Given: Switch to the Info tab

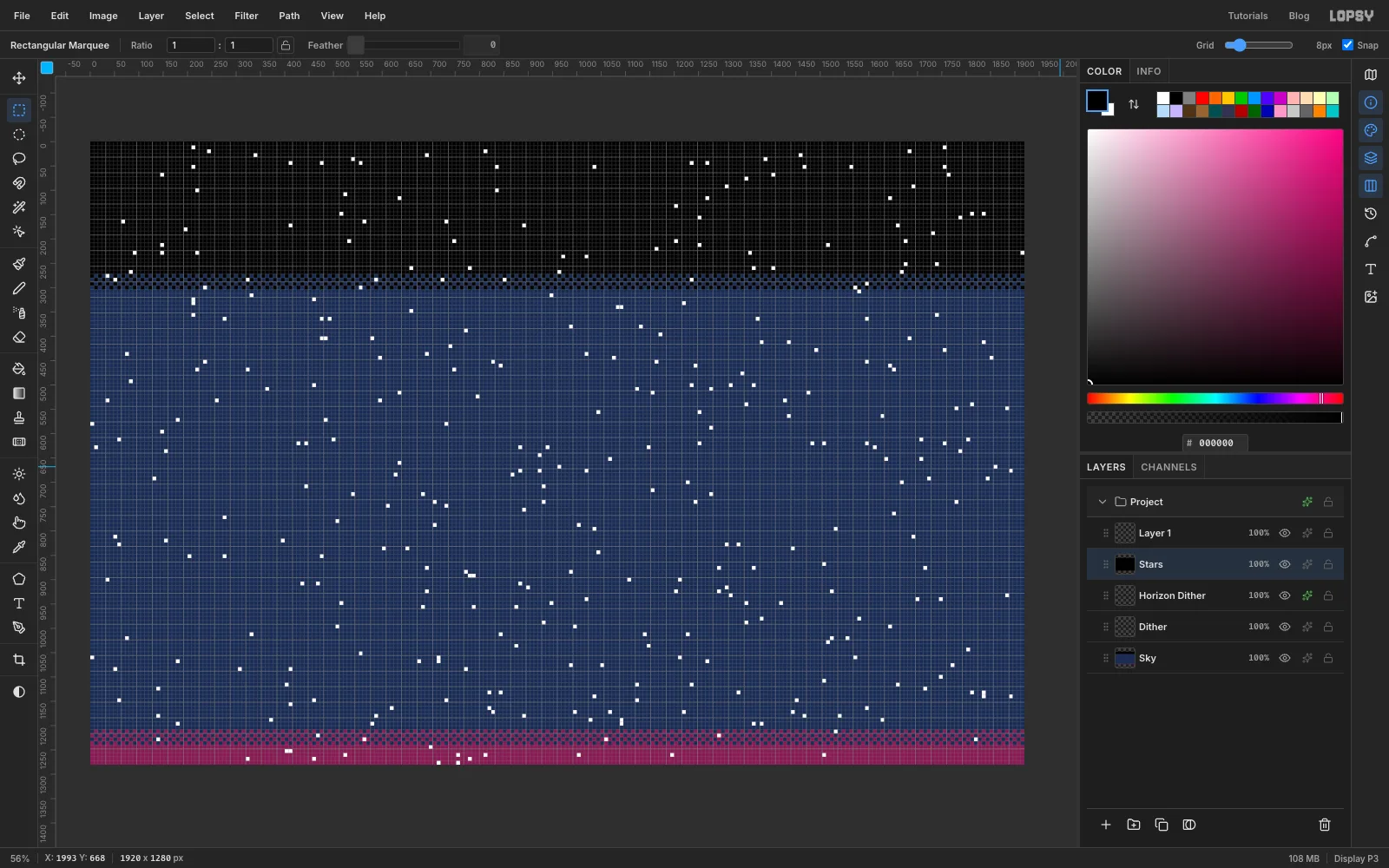Looking at the screenshot, I should coord(1149,71).
